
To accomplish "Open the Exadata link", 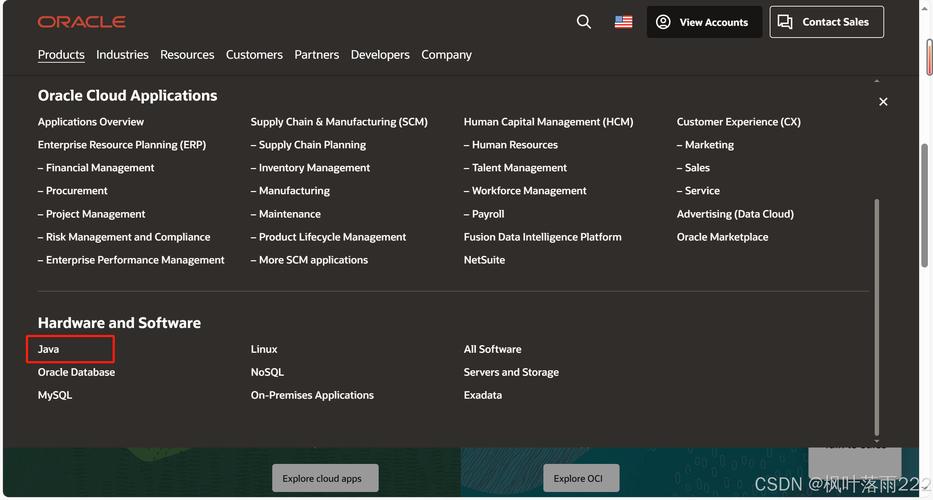I will pos(483,395).
